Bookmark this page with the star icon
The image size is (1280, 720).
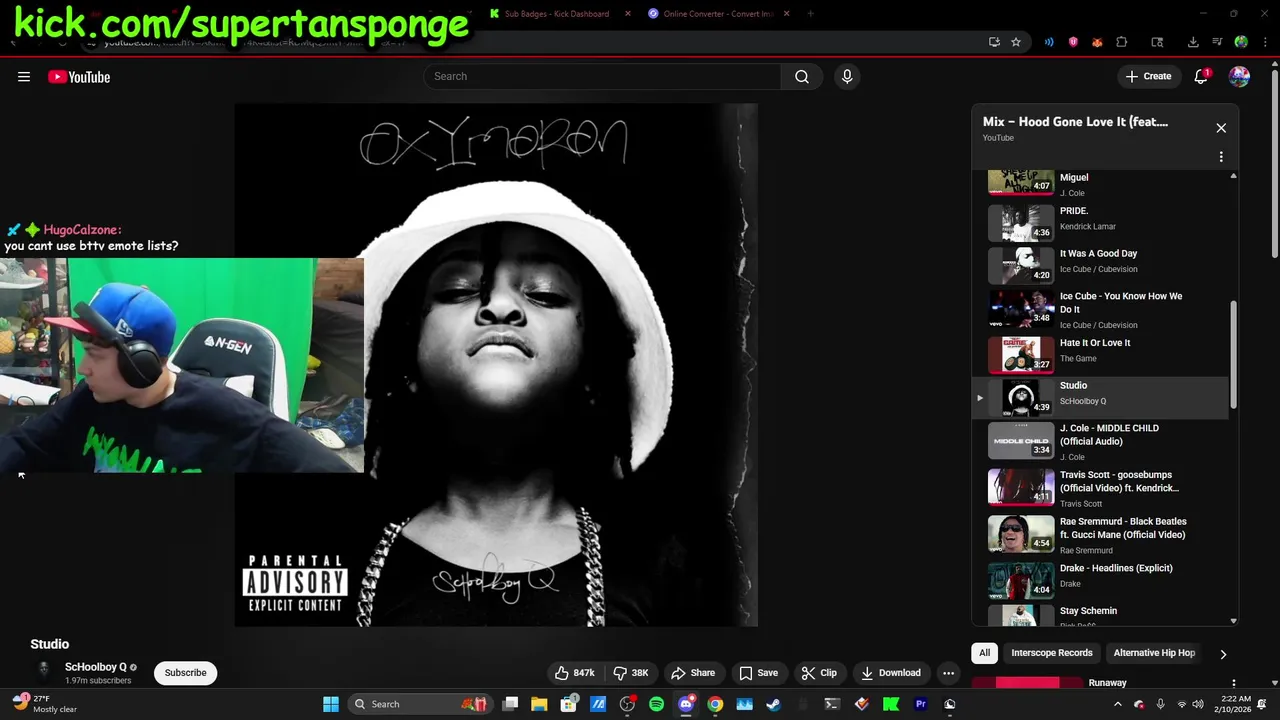[x=1016, y=42]
